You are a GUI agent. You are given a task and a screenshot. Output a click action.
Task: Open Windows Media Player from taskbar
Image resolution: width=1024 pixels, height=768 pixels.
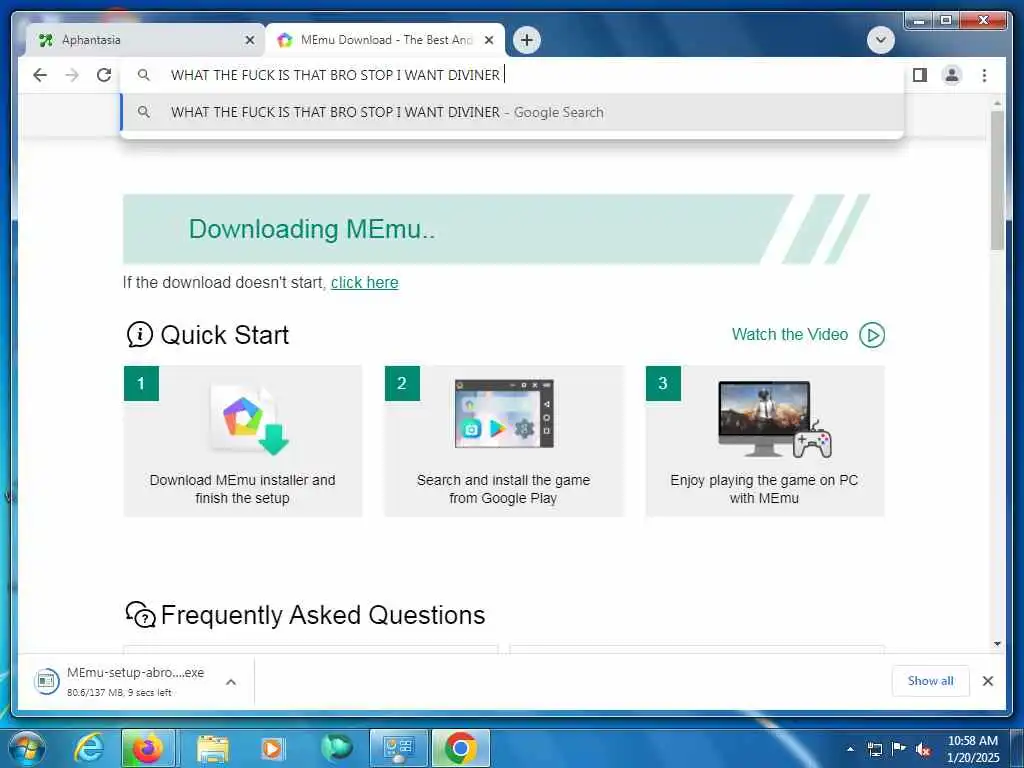pyautogui.click(x=272, y=748)
